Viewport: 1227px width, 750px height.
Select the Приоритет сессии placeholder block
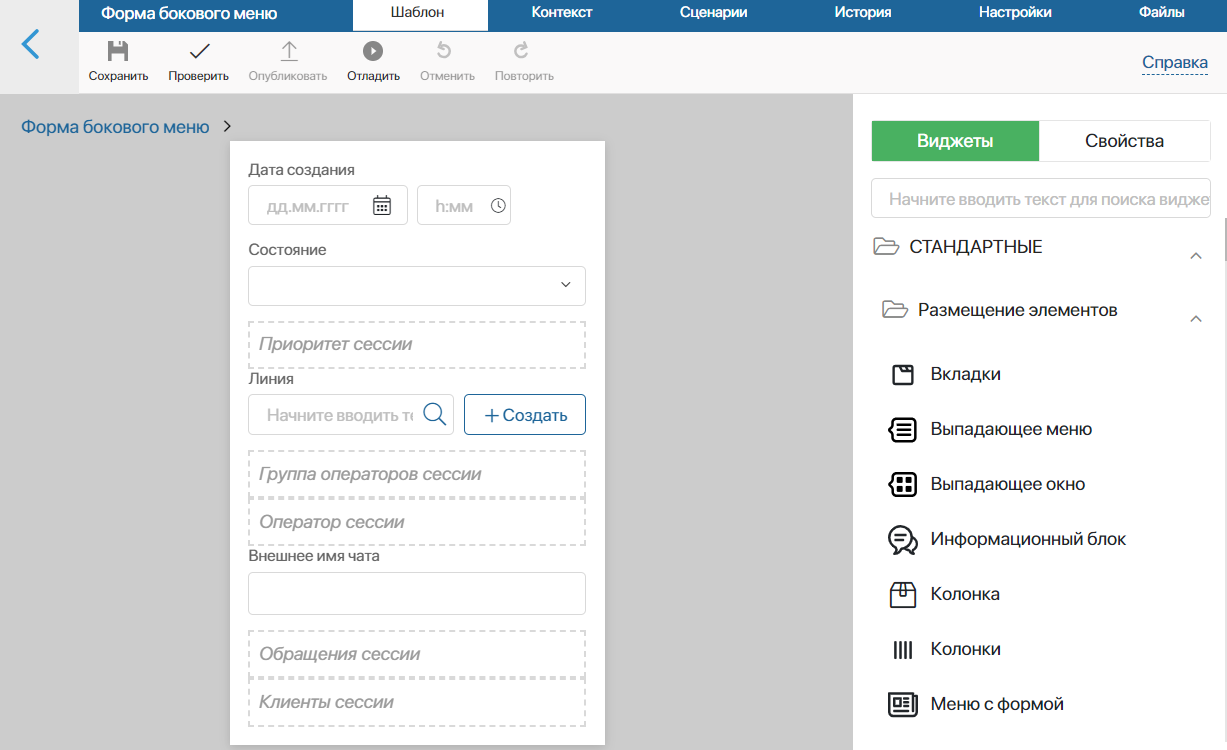click(x=417, y=344)
